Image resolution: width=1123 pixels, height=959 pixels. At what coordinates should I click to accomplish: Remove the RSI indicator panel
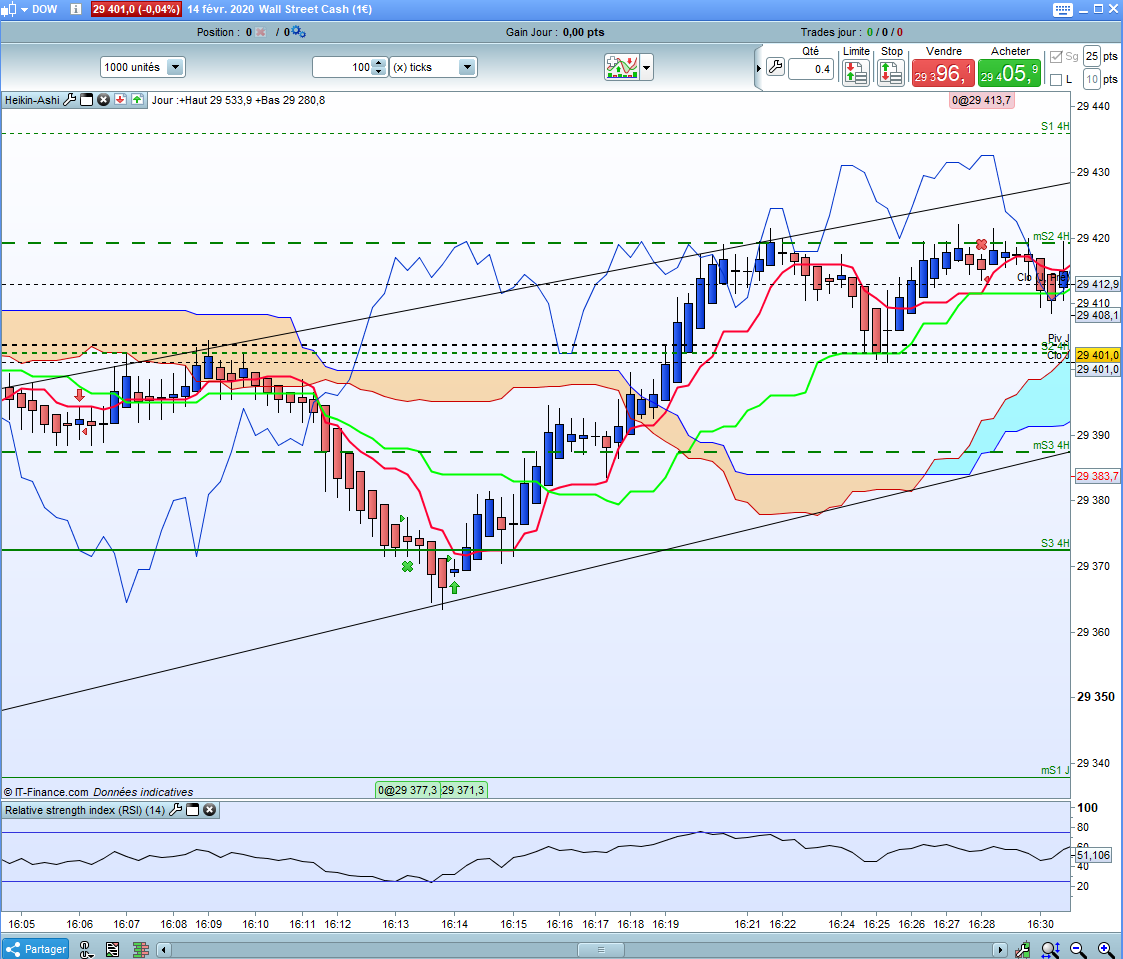click(209, 810)
